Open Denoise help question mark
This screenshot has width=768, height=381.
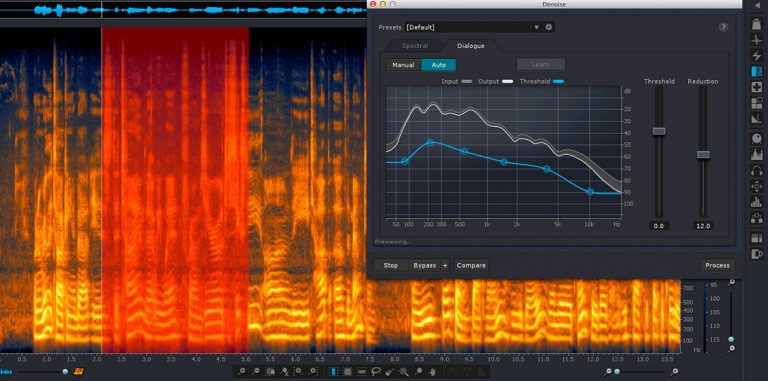[x=723, y=27]
